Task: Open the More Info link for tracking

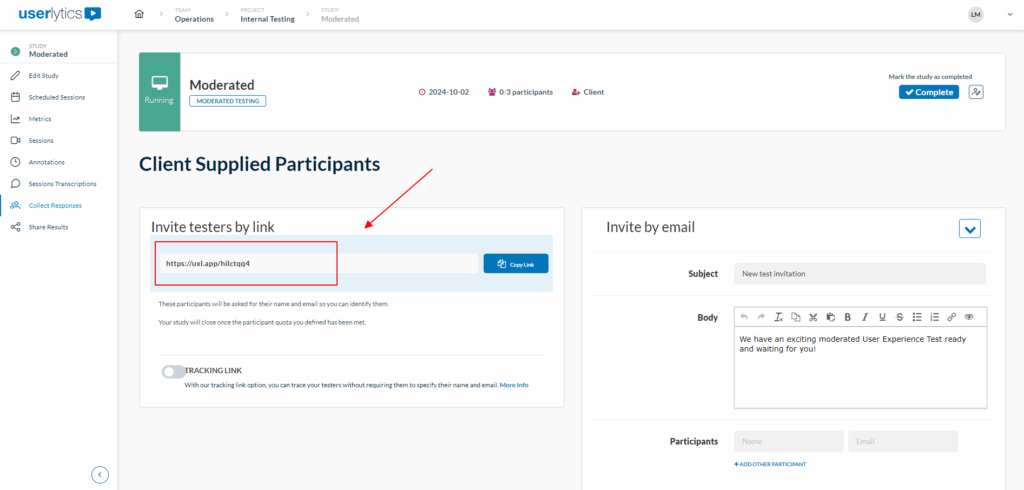Action: click(514, 385)
